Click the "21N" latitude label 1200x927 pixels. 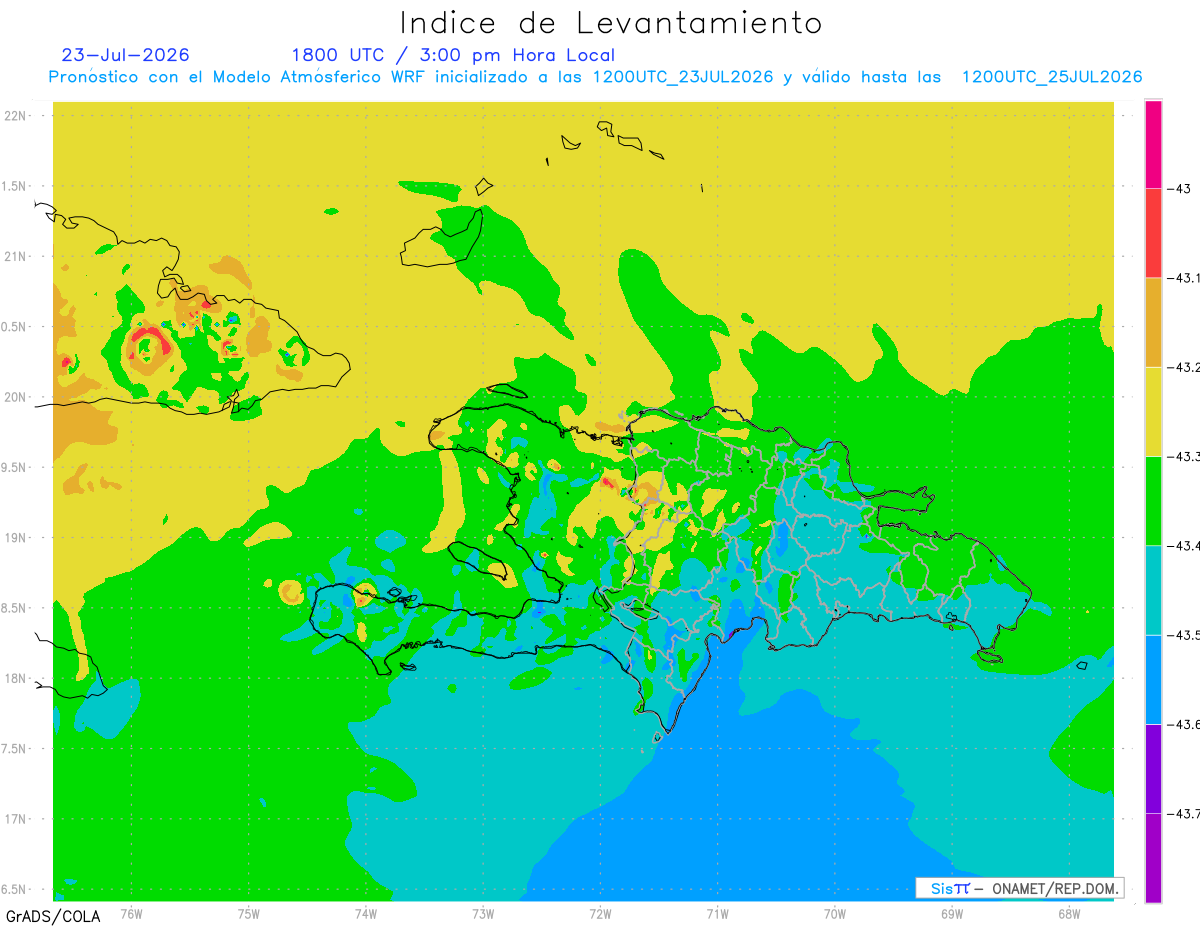[17, 256]
